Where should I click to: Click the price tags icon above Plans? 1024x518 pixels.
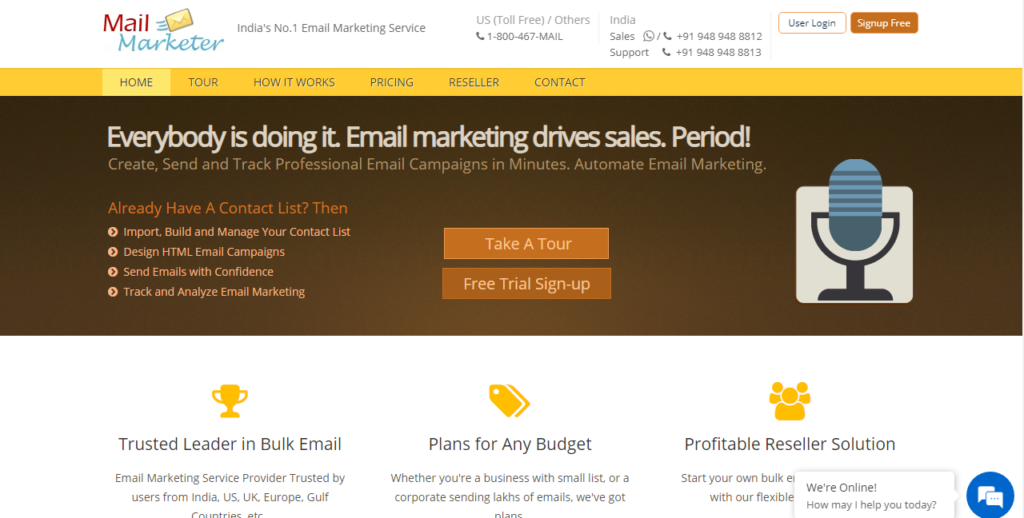point(509,400)
